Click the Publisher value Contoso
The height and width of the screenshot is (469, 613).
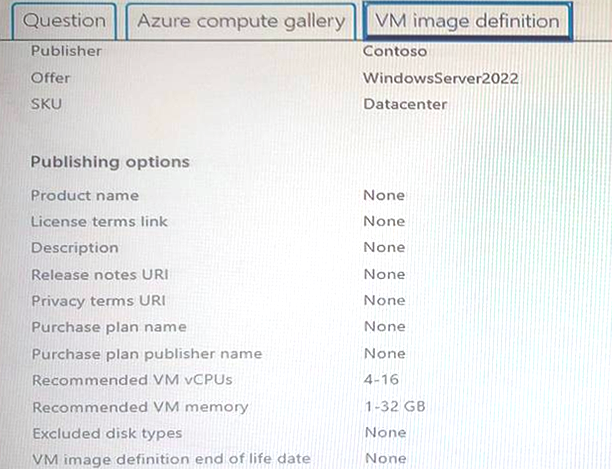tap(395, 51)
